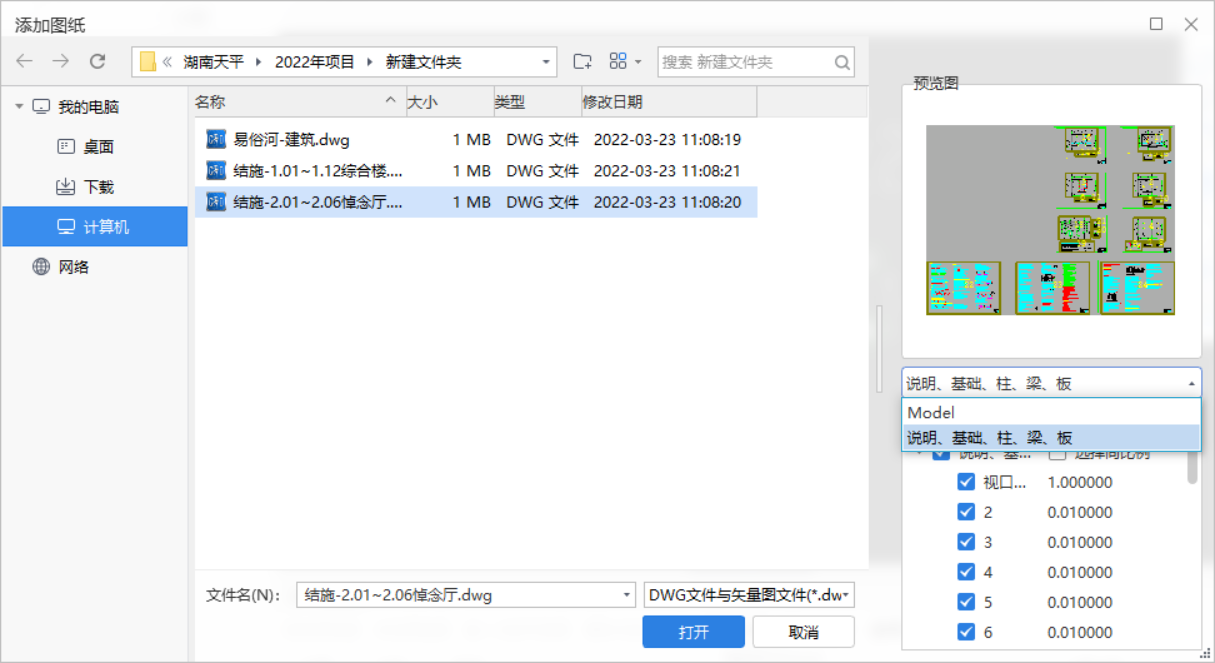Sort files by 类型 column

coord(537,102)
